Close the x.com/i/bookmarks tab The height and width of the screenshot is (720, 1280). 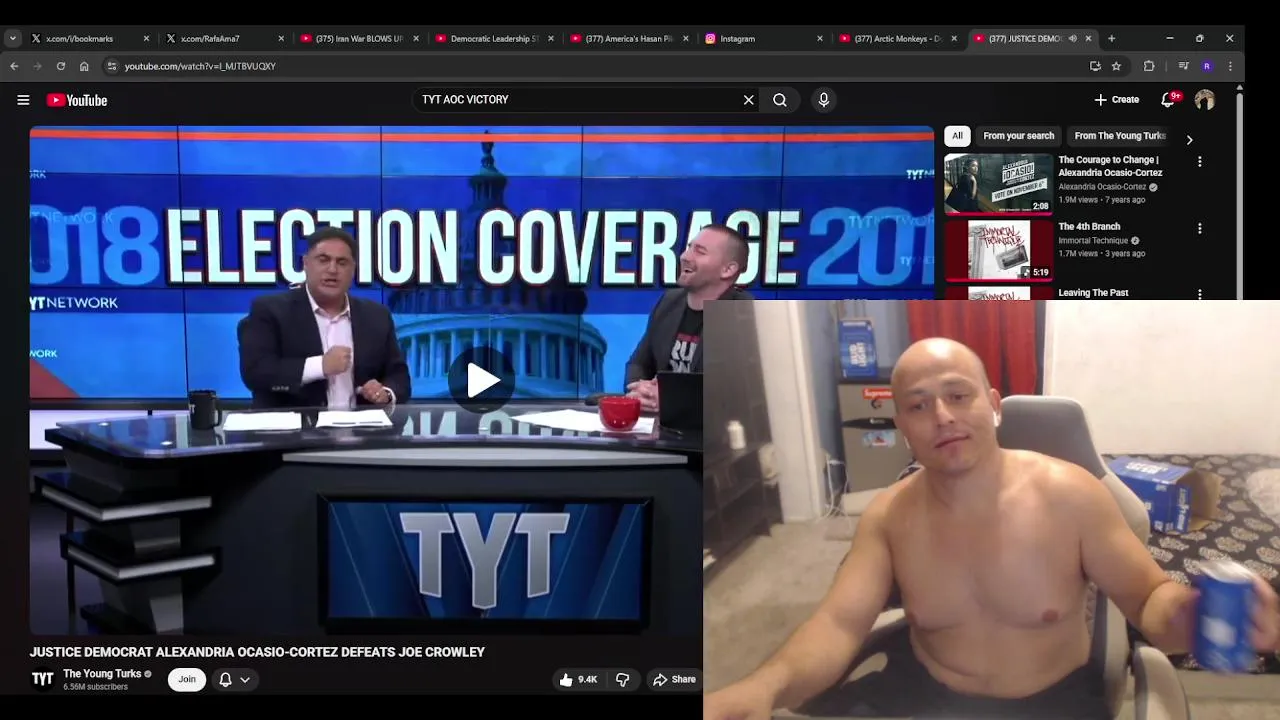146,38
